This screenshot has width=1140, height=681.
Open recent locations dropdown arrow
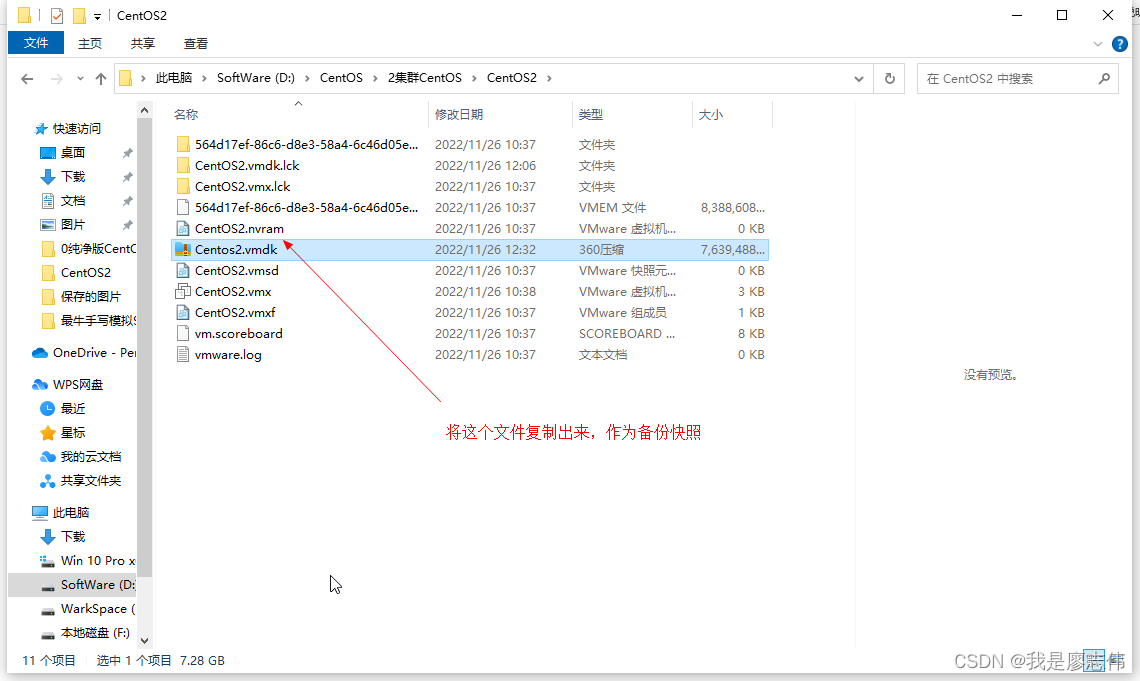point(80,78)
